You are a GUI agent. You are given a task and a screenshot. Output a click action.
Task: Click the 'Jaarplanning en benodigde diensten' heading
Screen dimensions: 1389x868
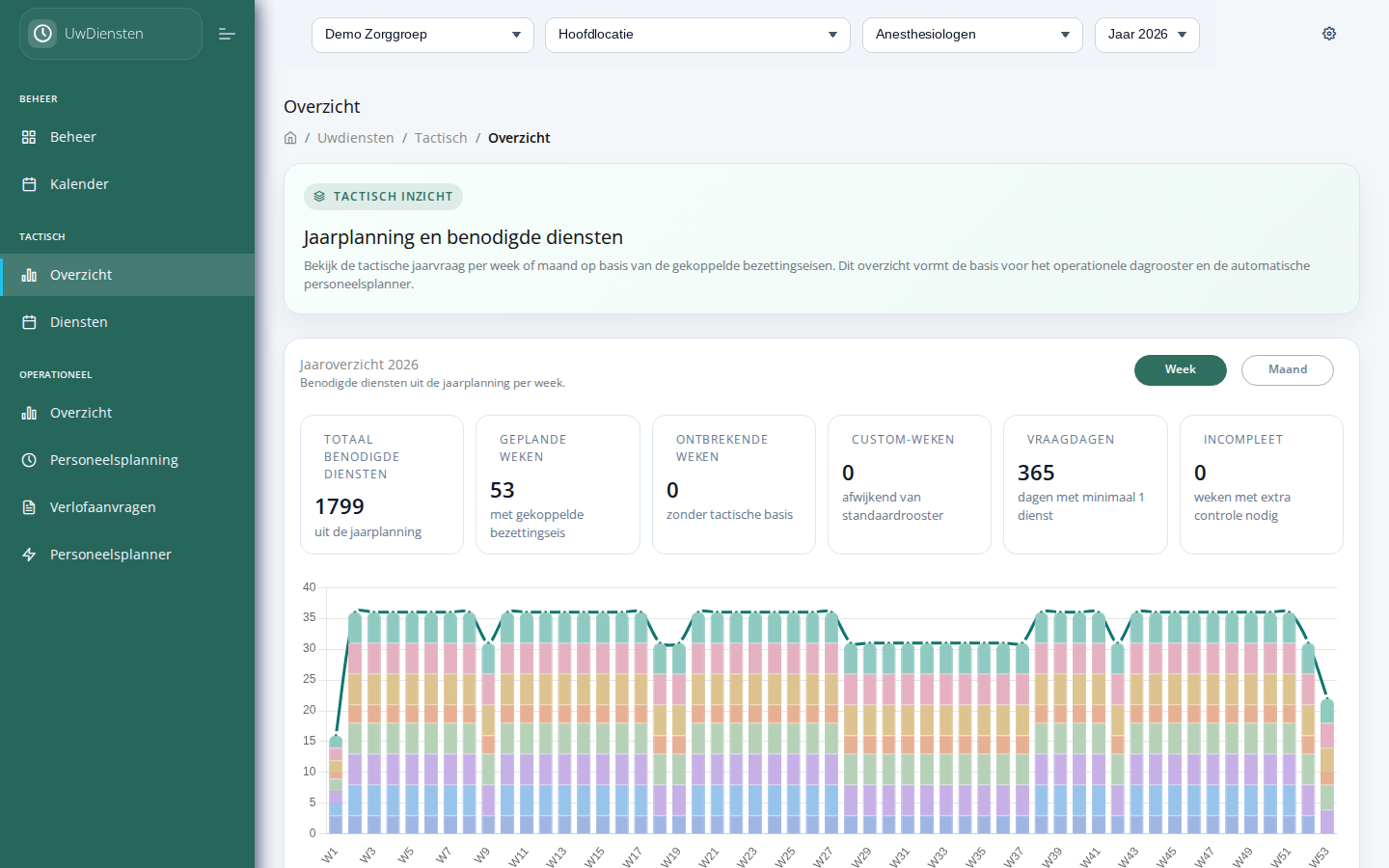pyautogui.click(x=463, y=237)
